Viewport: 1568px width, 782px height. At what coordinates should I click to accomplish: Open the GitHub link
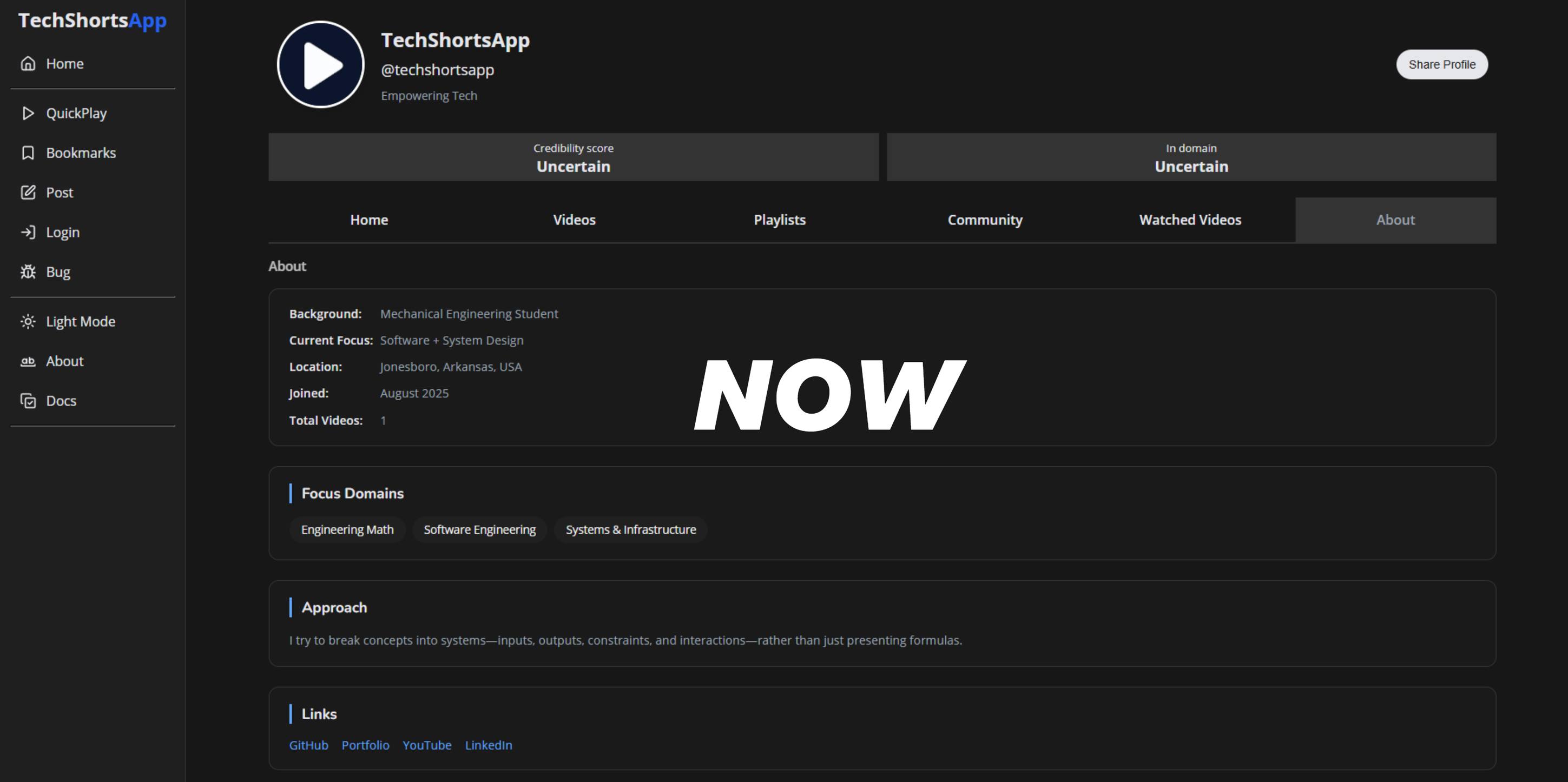click(308, 745)
